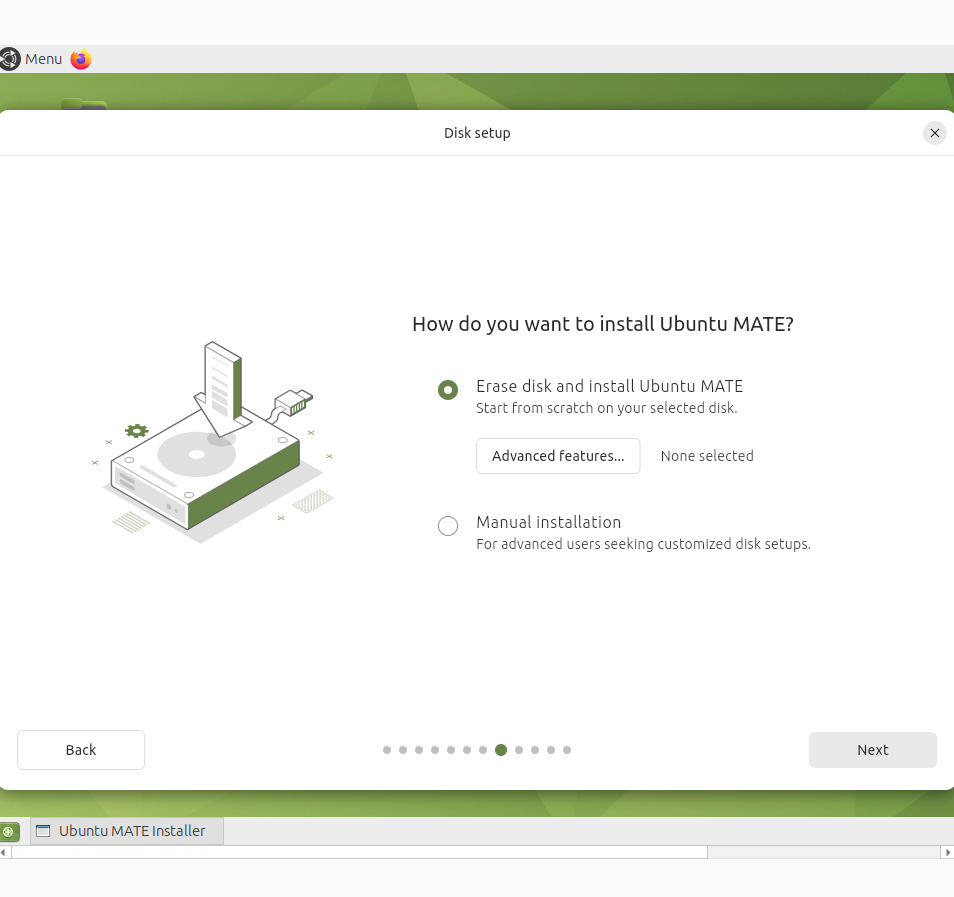Click 'How do you want to install Ubuntu MATE?' heading
This screenshot has height=897, width=954.
(x=603, y=324)
